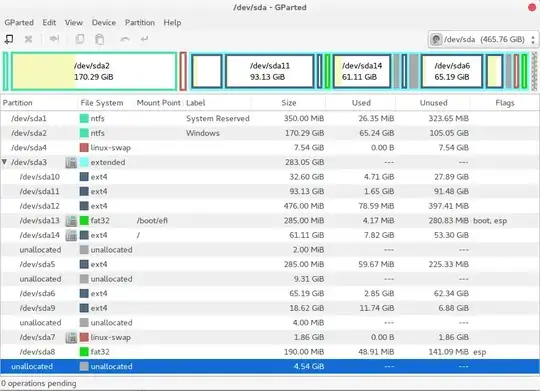Select the /dev/sda14 row in list
540x391 pixels.
point(270,235)
